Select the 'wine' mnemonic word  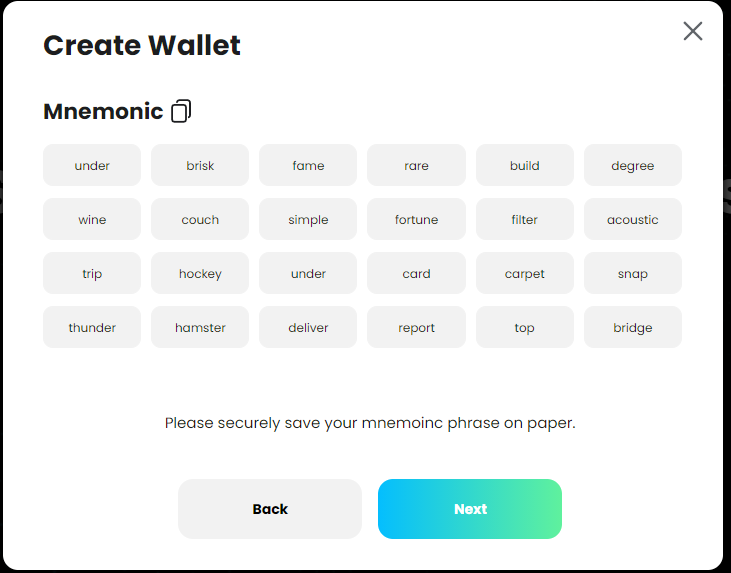tap(92, 219)
